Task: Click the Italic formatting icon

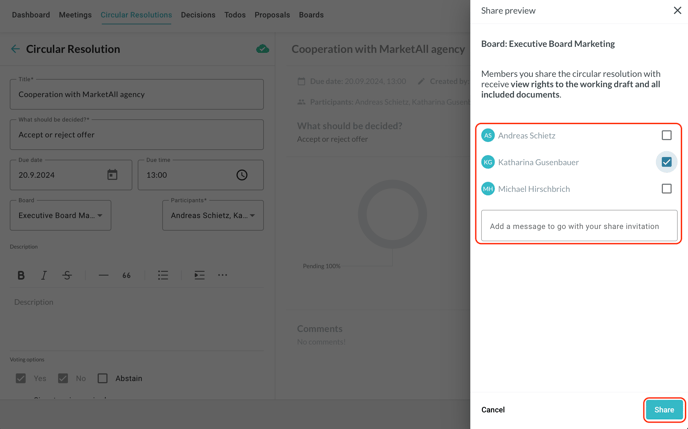Action: pos(44,275)
